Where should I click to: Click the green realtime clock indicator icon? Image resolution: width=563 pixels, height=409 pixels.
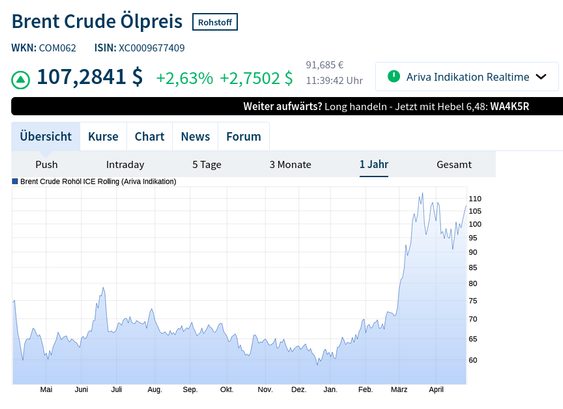pos(394,76)
